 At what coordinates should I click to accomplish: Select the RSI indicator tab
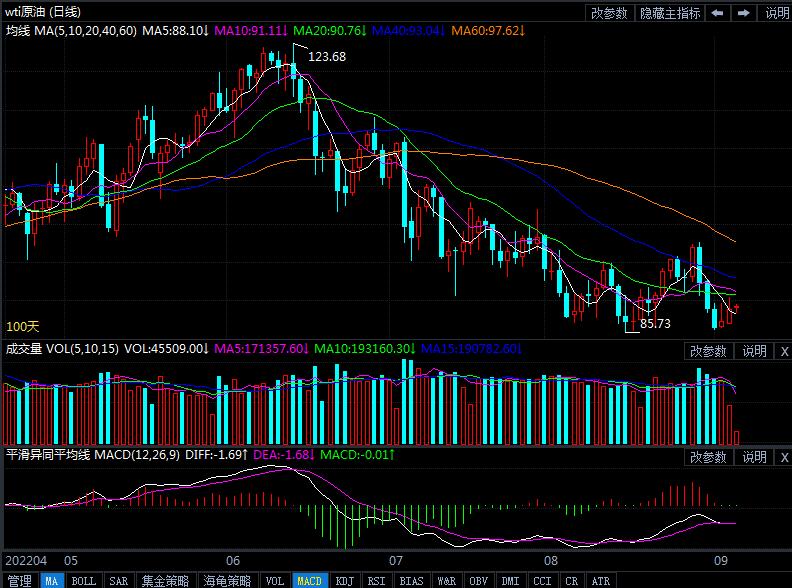pos(376,580)
